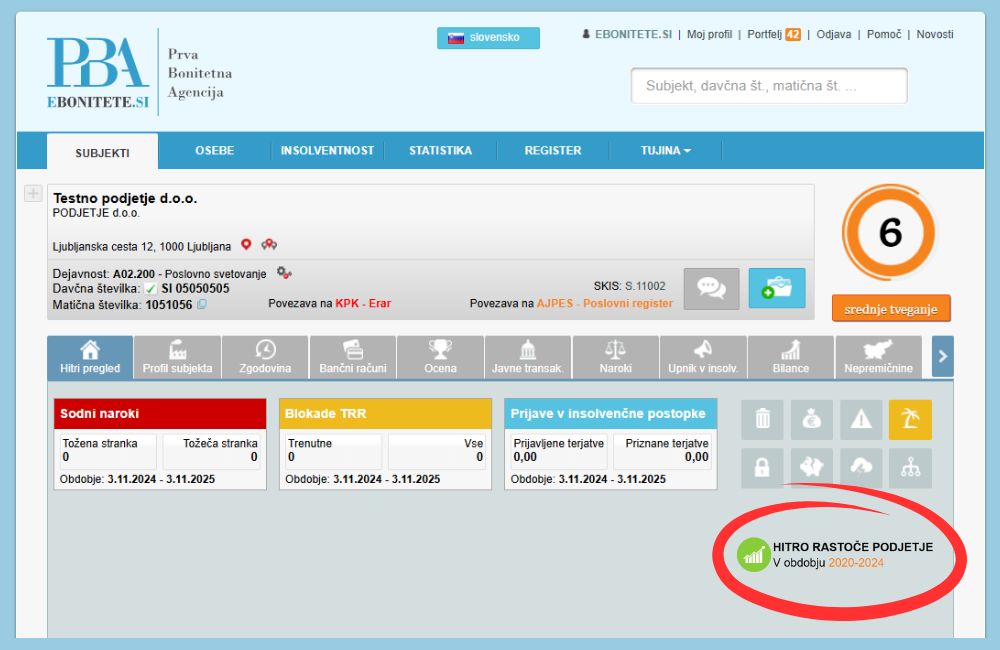The height and width of the screenshot is (650, 1000).
Task: Open the slovensko language selector
Action: click(x=488, y=38)
